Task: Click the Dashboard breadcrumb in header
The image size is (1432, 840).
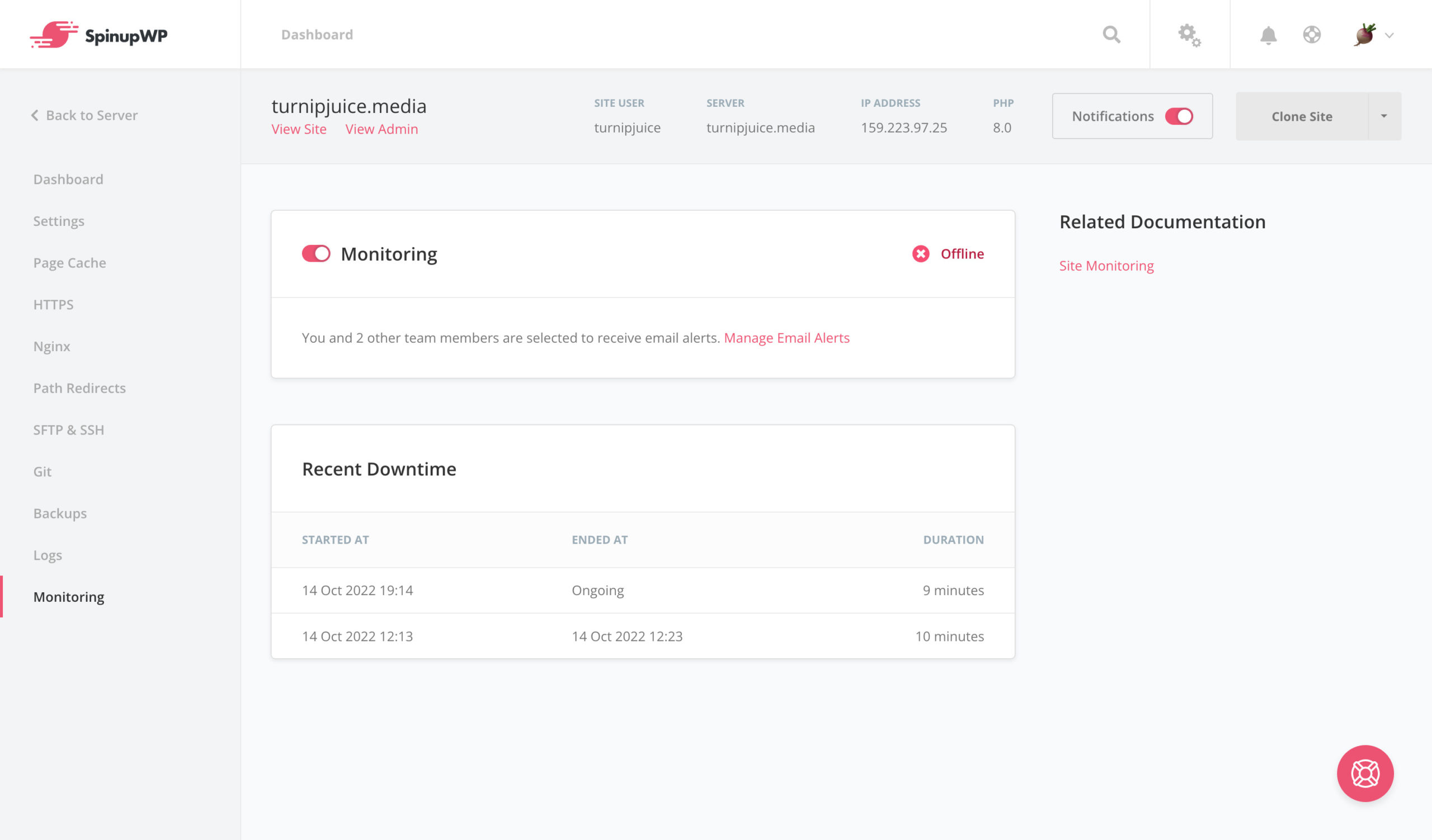Action: 317,35
